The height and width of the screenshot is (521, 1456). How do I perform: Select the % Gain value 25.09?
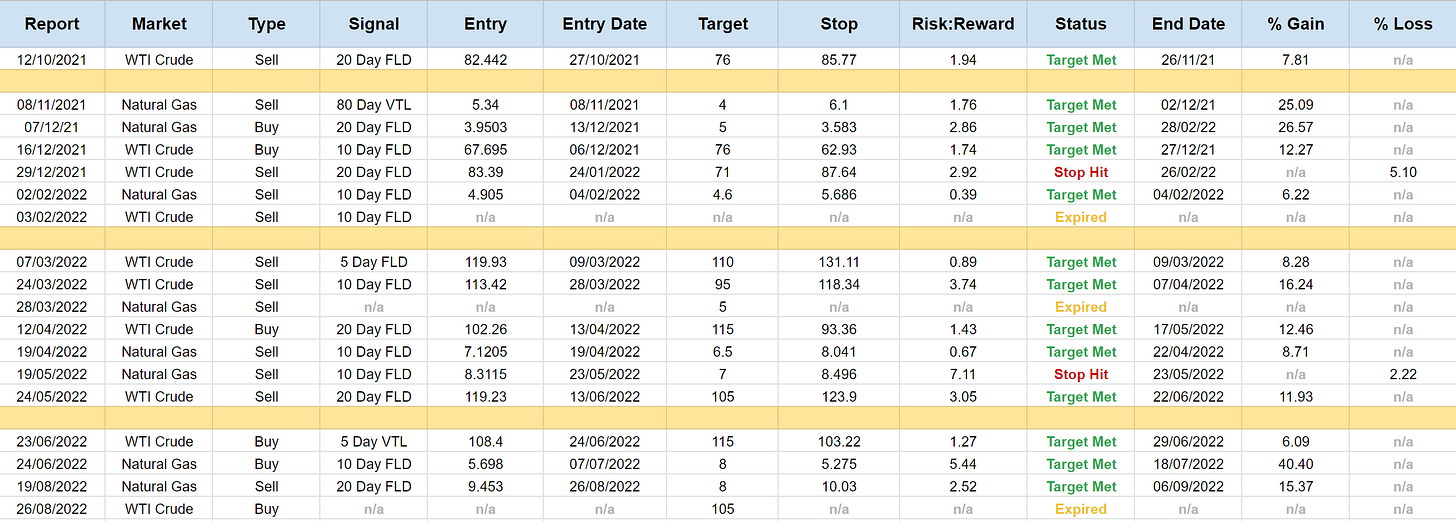tap(1295, 105)
